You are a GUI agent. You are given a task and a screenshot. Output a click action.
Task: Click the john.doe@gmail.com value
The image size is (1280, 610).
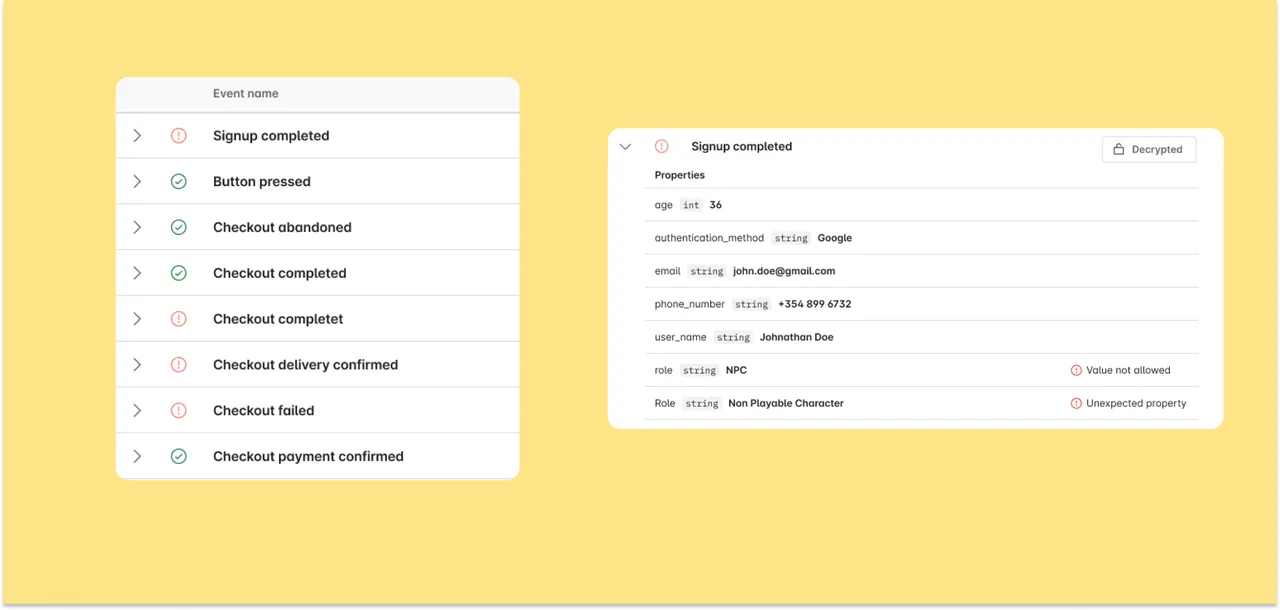coord(784,271)
